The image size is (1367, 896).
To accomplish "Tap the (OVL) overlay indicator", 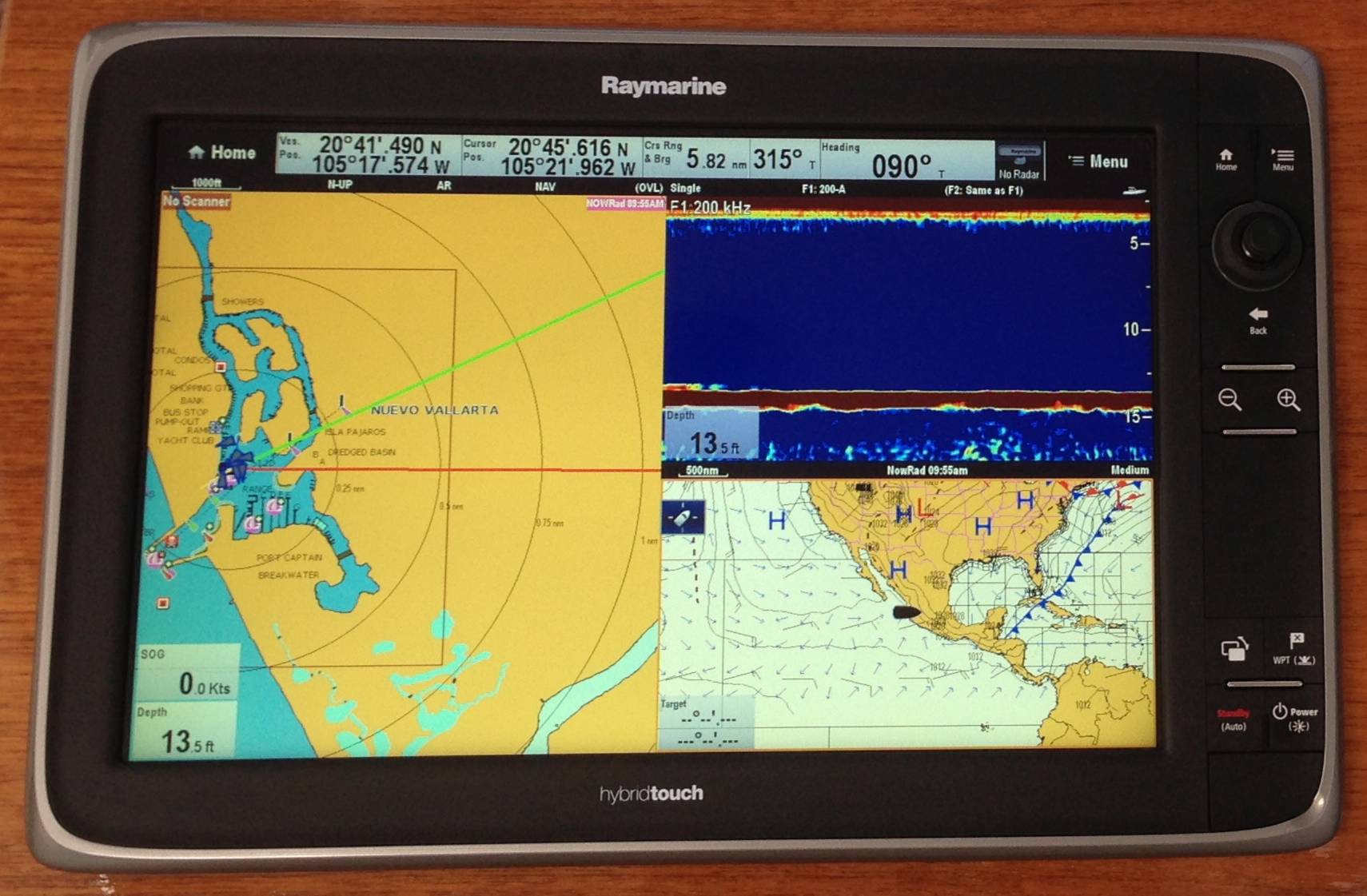I will (648, 188).
